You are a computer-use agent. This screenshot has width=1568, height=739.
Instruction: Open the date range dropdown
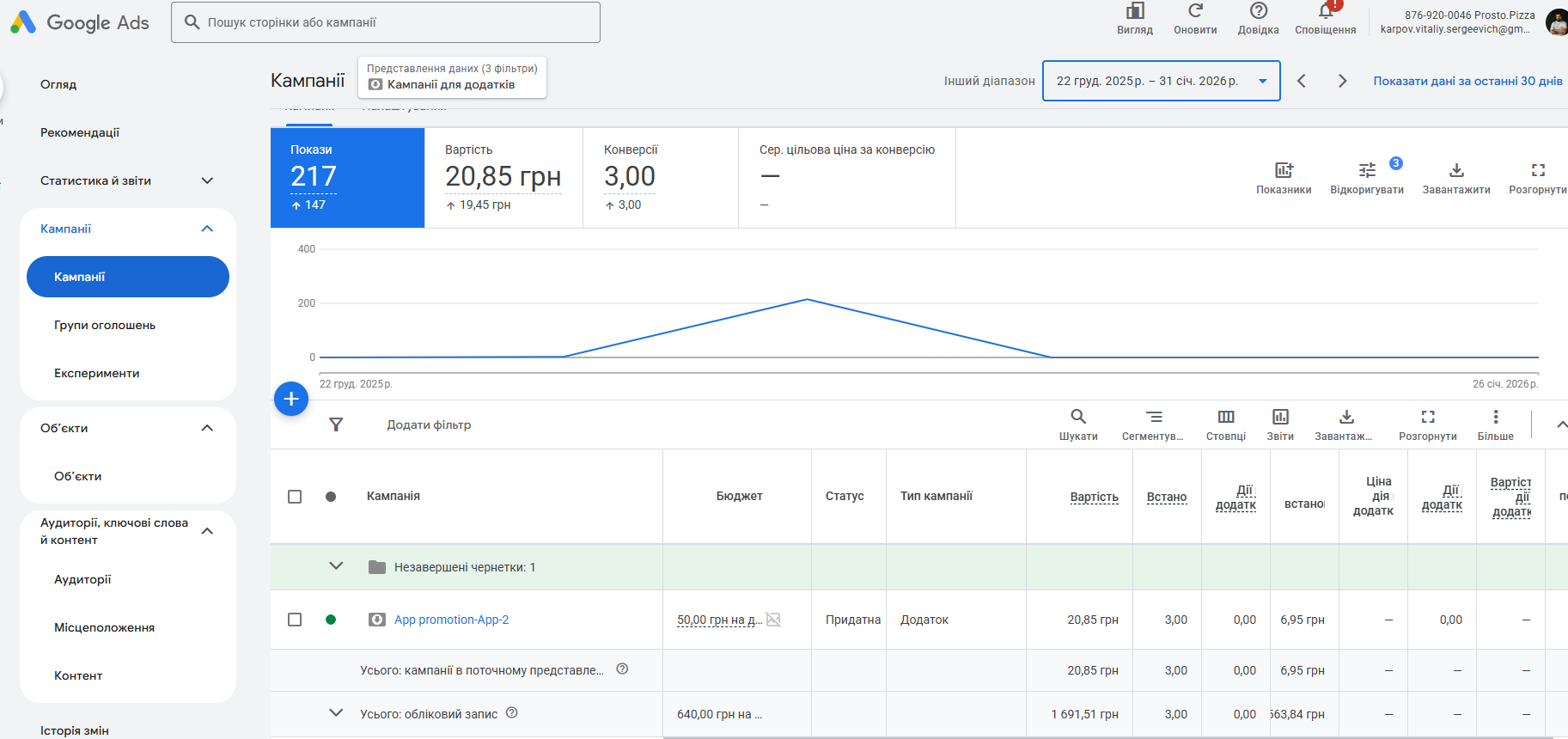point(1161,81)
